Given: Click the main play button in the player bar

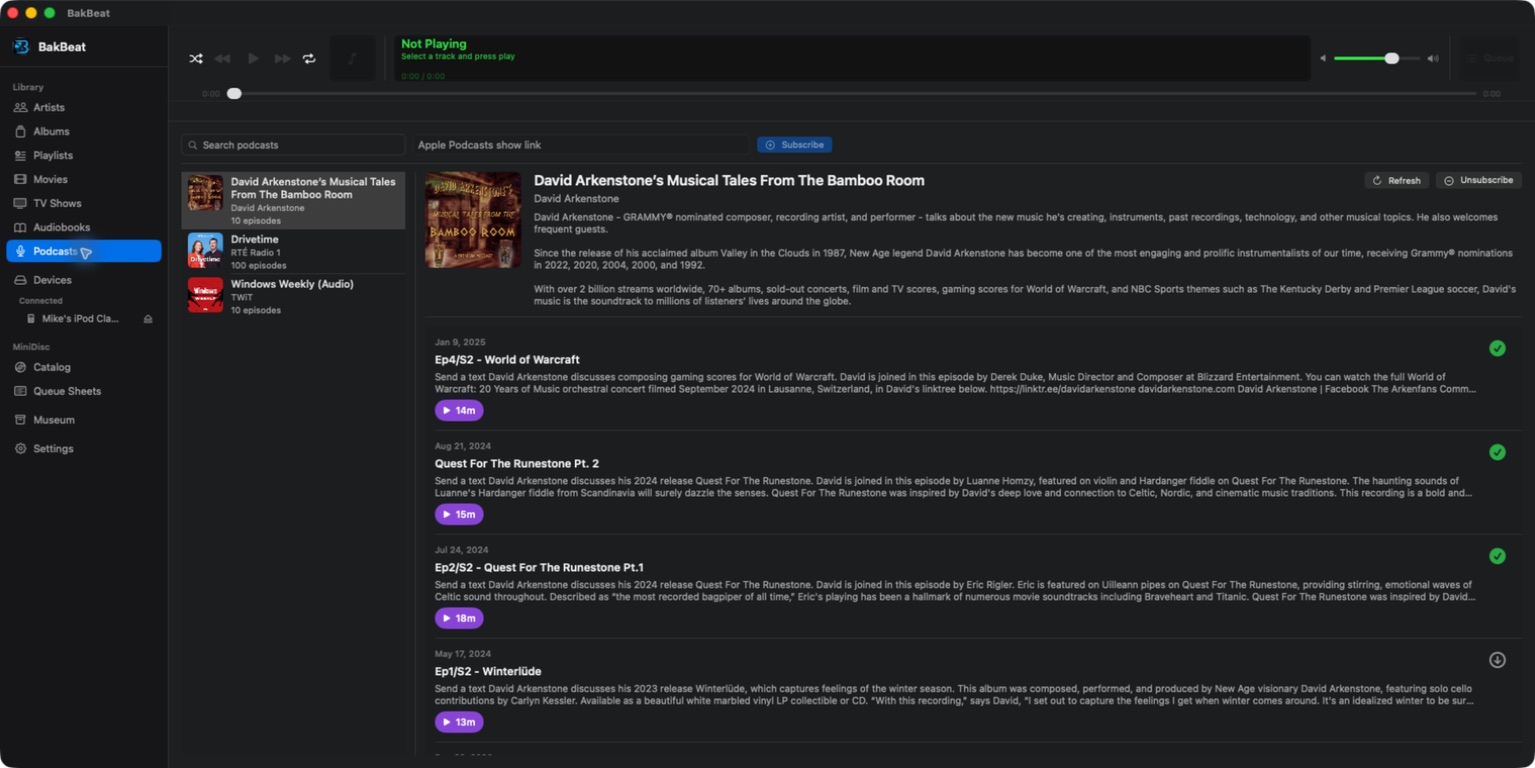Looking at the screenshot, I should pos(253,59).
